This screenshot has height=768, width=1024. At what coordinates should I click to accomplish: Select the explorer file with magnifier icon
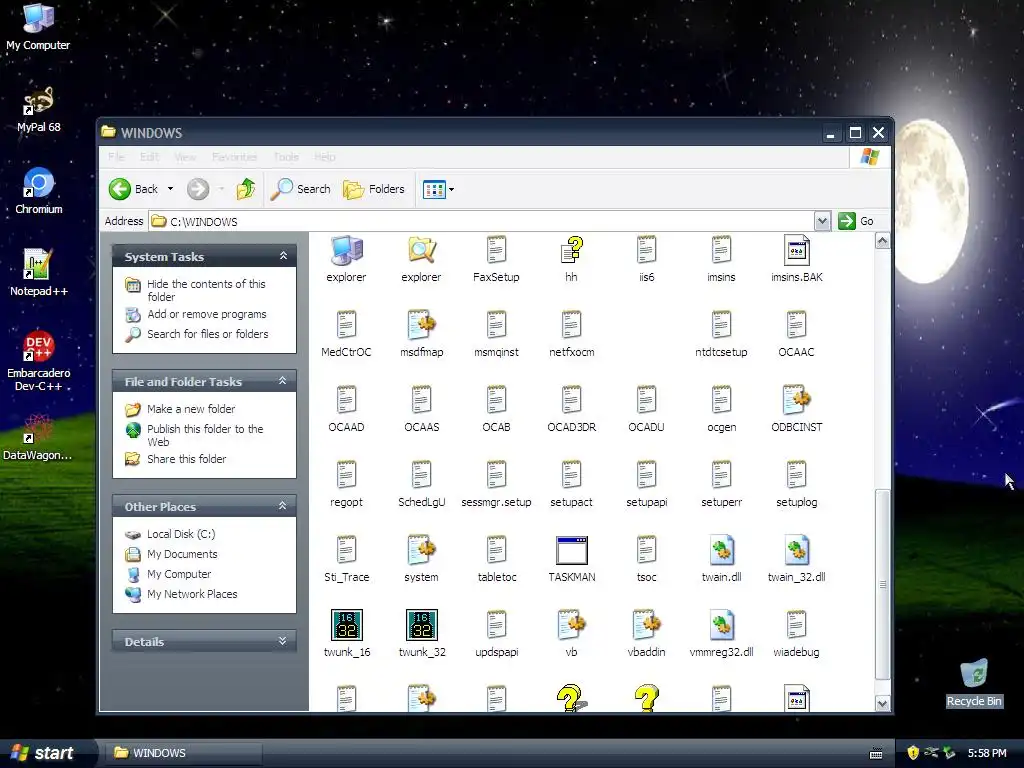(x=421, y=251)
